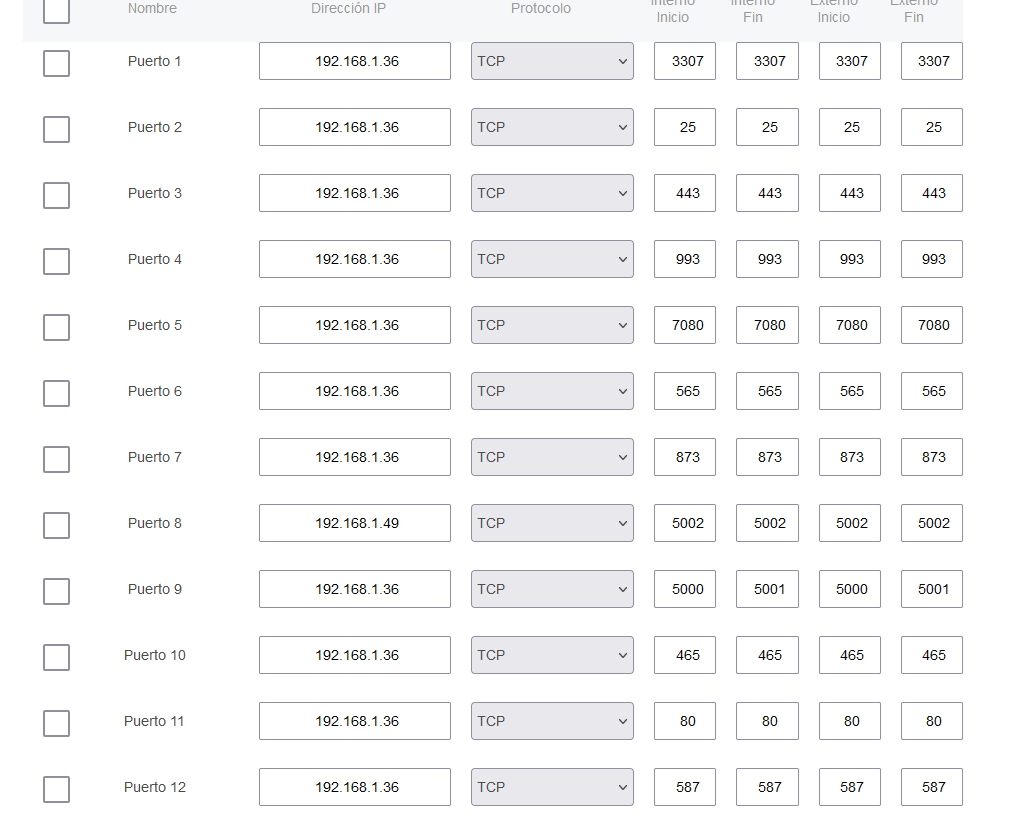The image size is (1020, 840).
Task: Select Puerto 9 Interno Fin field 5001
Action: [768, 589]
